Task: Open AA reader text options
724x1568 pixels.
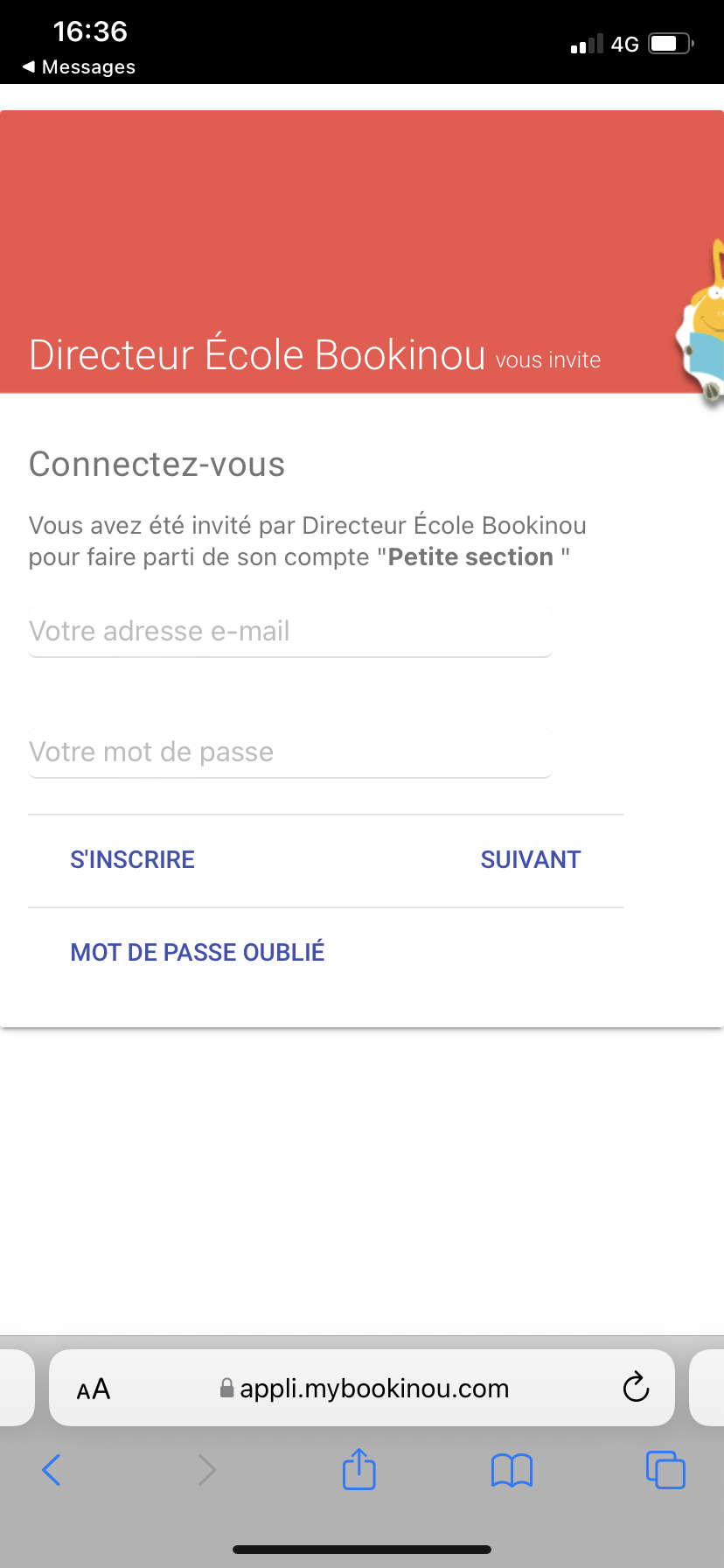Action: tap(94, 1389)
